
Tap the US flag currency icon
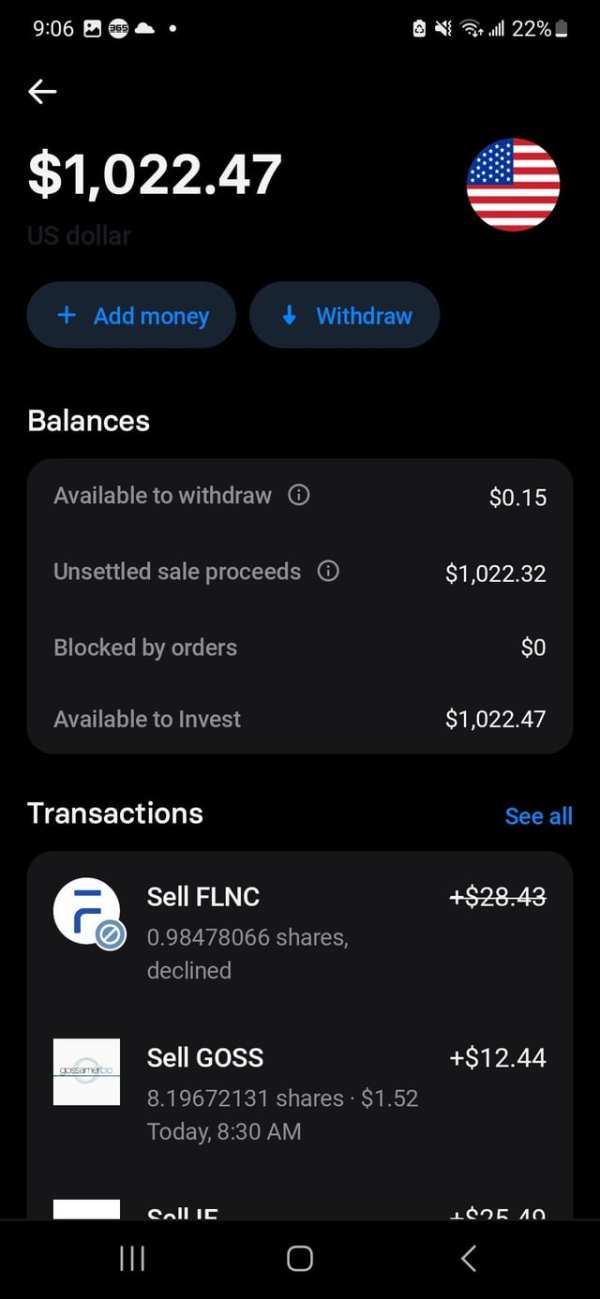[x=513, y=185]
